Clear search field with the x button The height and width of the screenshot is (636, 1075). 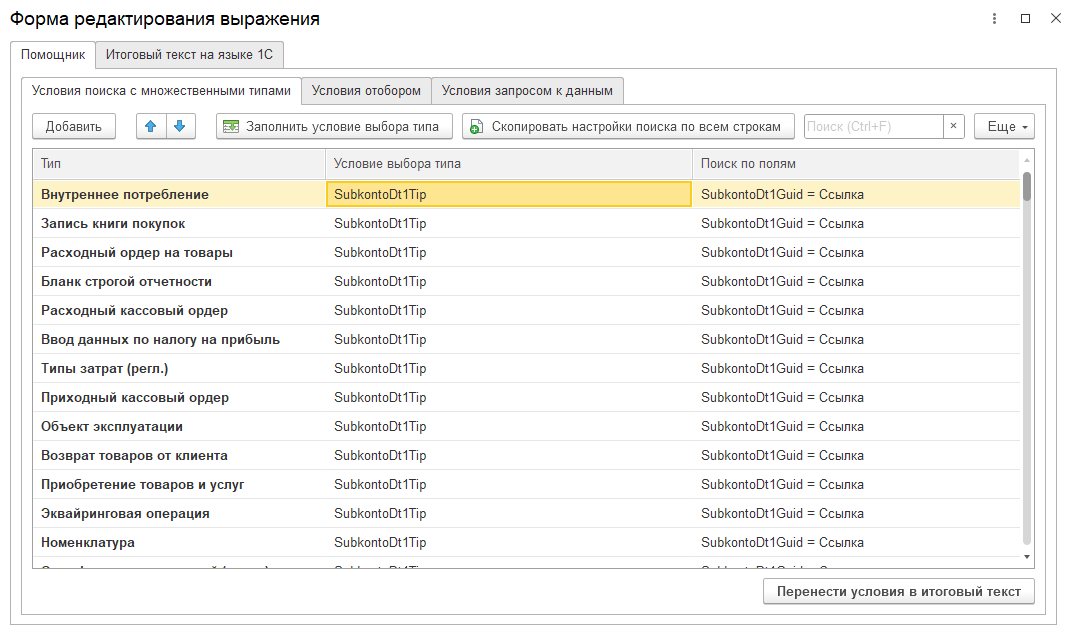click(954, 126)
